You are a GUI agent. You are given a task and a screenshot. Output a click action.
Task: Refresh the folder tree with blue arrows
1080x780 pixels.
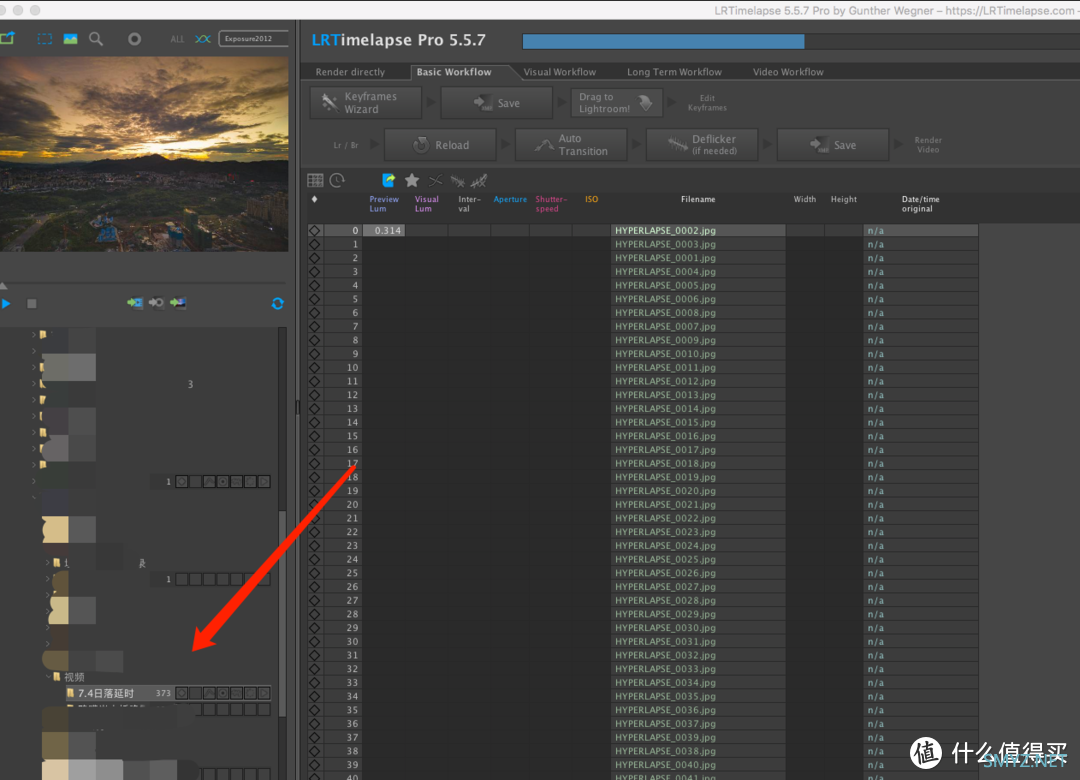[278, 303]
